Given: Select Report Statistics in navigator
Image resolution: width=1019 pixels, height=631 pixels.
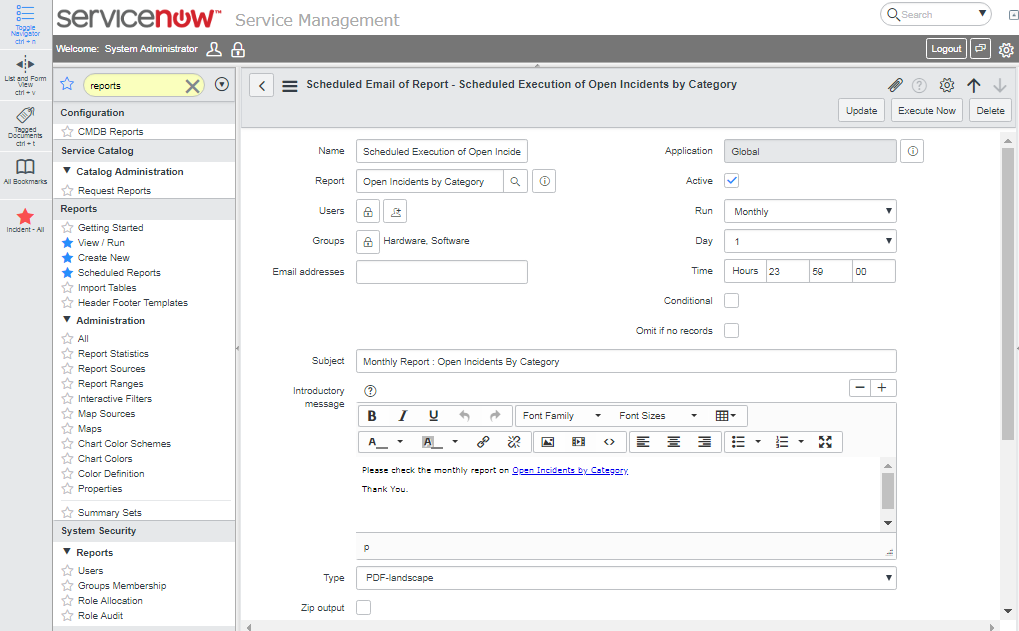Looking at the screenshot, I should click(x=113, y=354).
